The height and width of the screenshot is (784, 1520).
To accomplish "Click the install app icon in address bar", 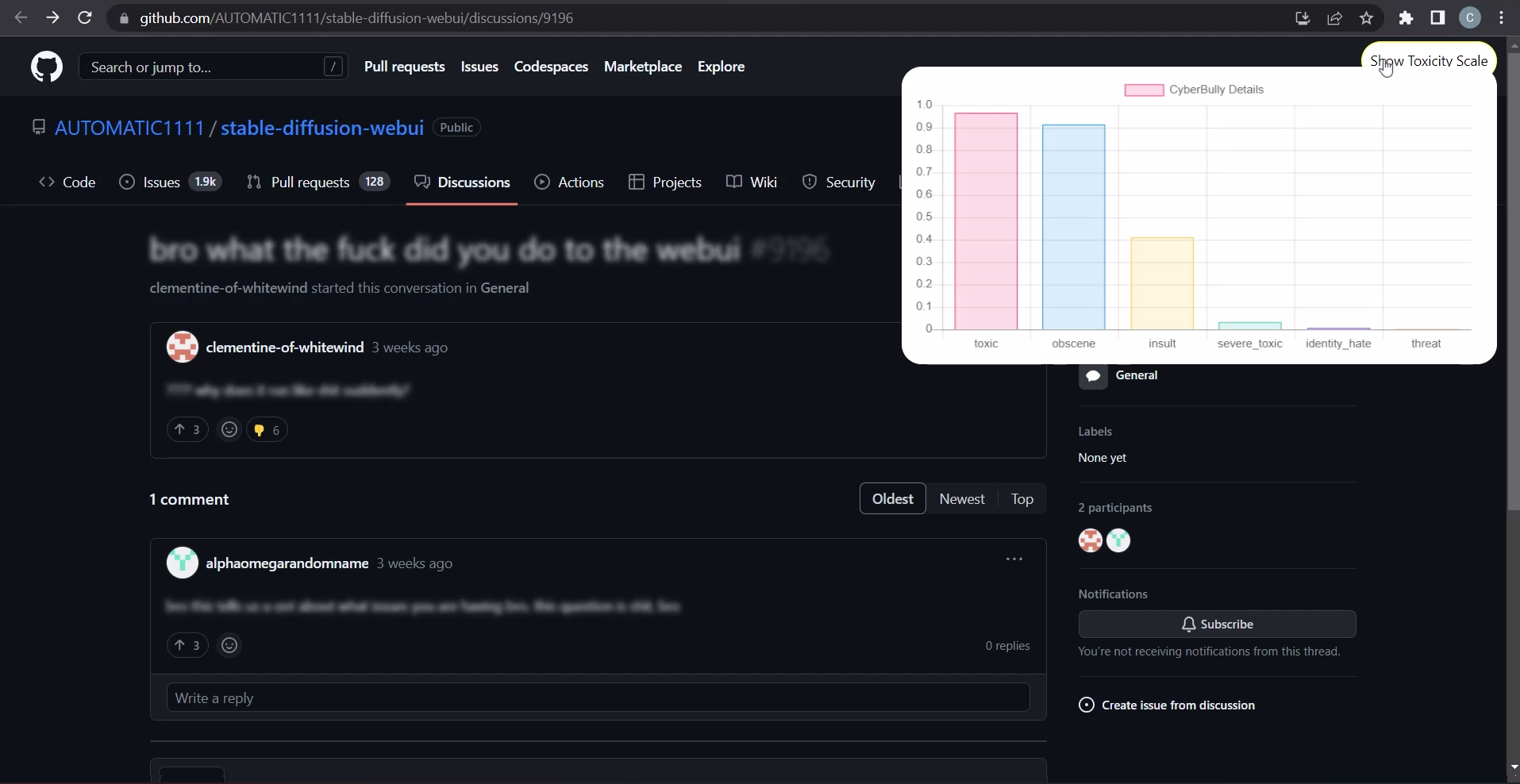I will click(x=1303, y=17).
